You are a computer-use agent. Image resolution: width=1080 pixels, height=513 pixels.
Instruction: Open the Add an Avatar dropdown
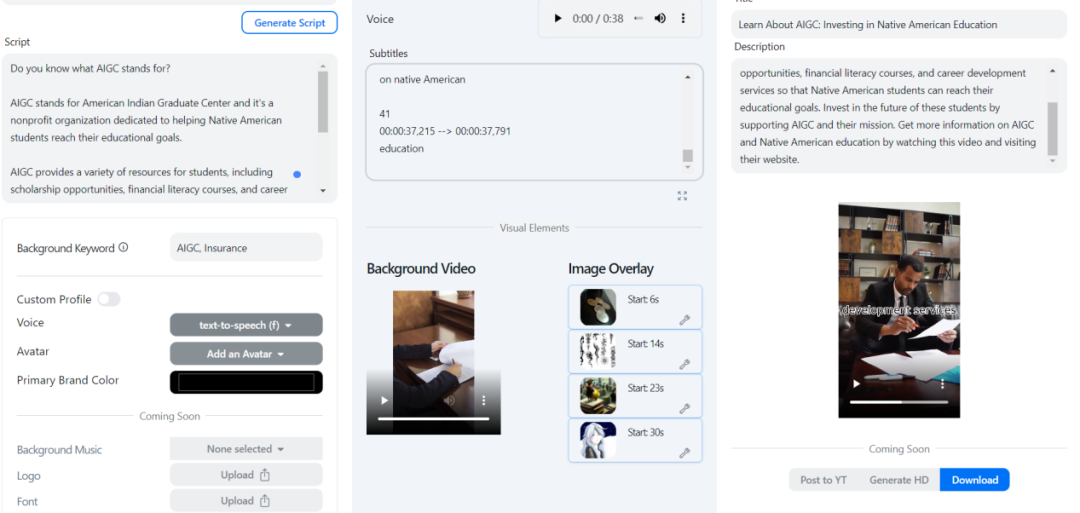tap(246, 354)
